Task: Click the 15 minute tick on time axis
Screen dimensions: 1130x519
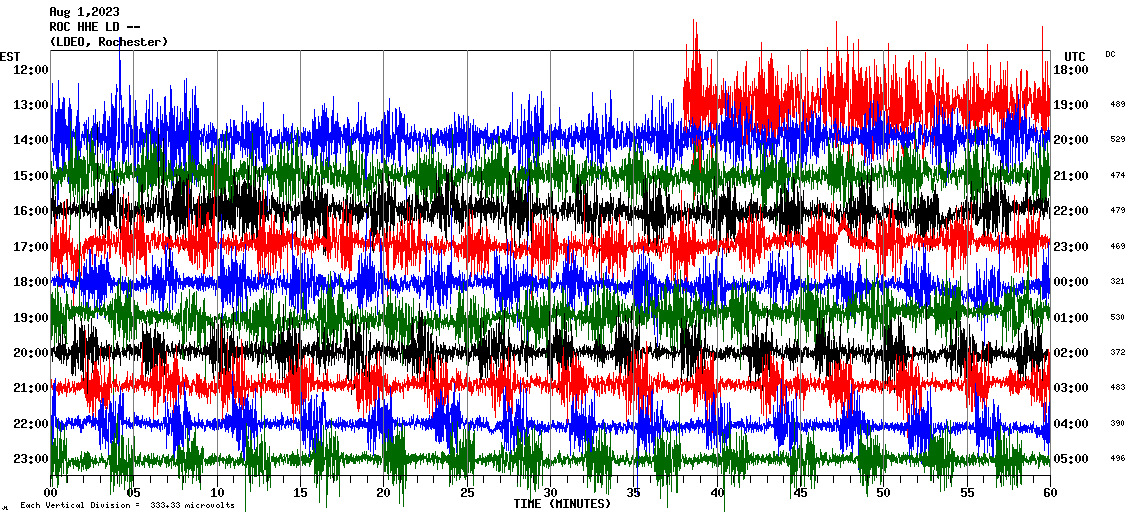Action: click(301, 492)
